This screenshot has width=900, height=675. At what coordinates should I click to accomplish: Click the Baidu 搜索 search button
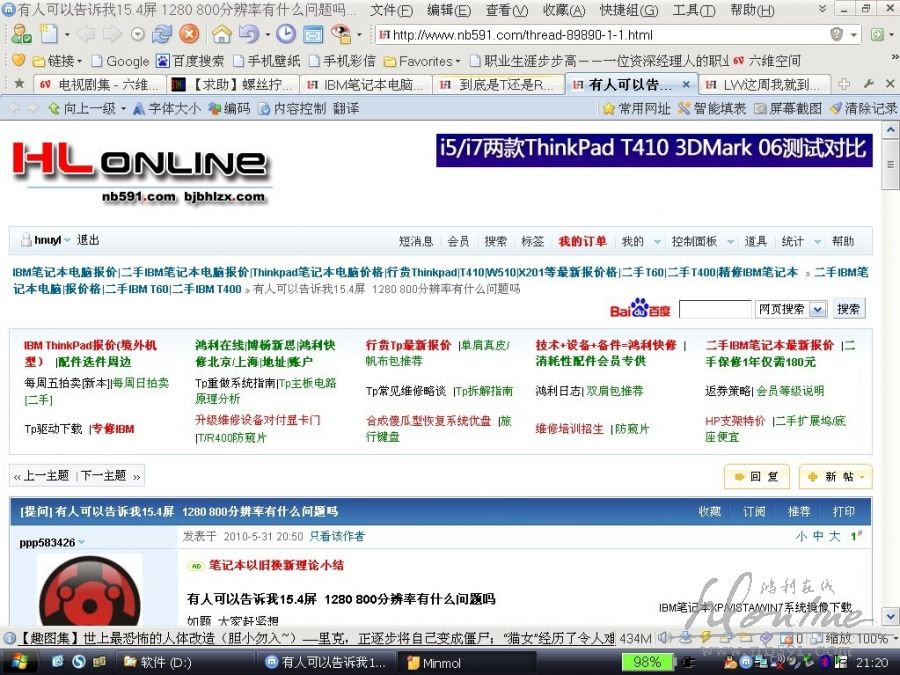coord(848,309)
